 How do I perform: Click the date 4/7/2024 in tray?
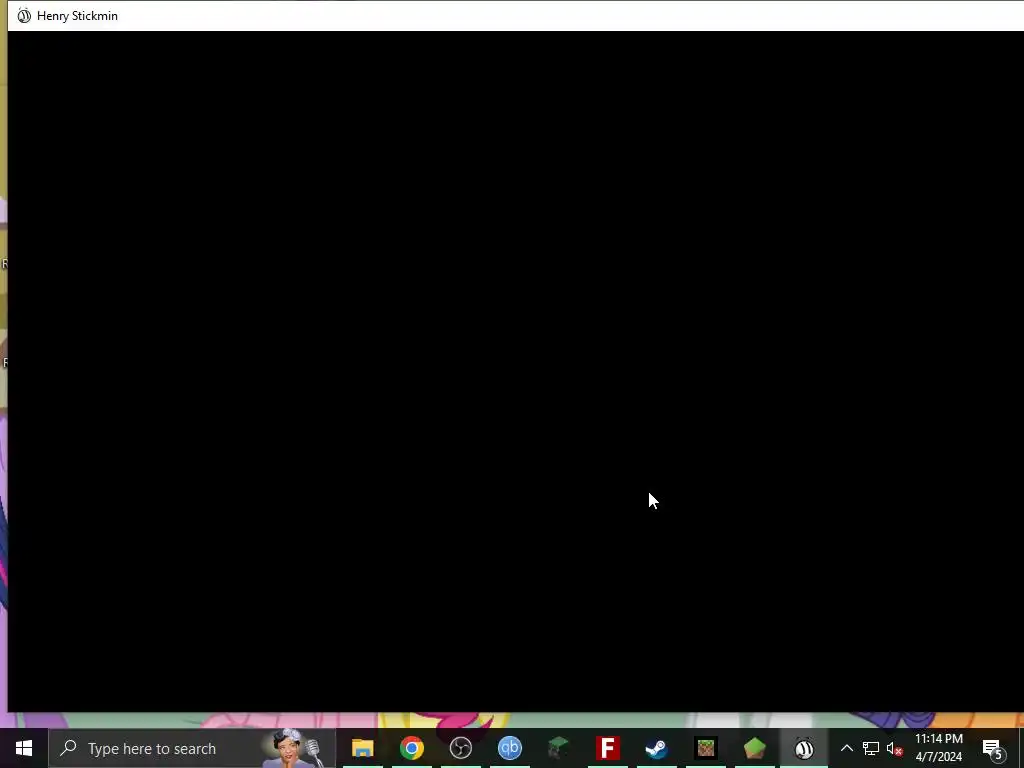tap(938, 757)
